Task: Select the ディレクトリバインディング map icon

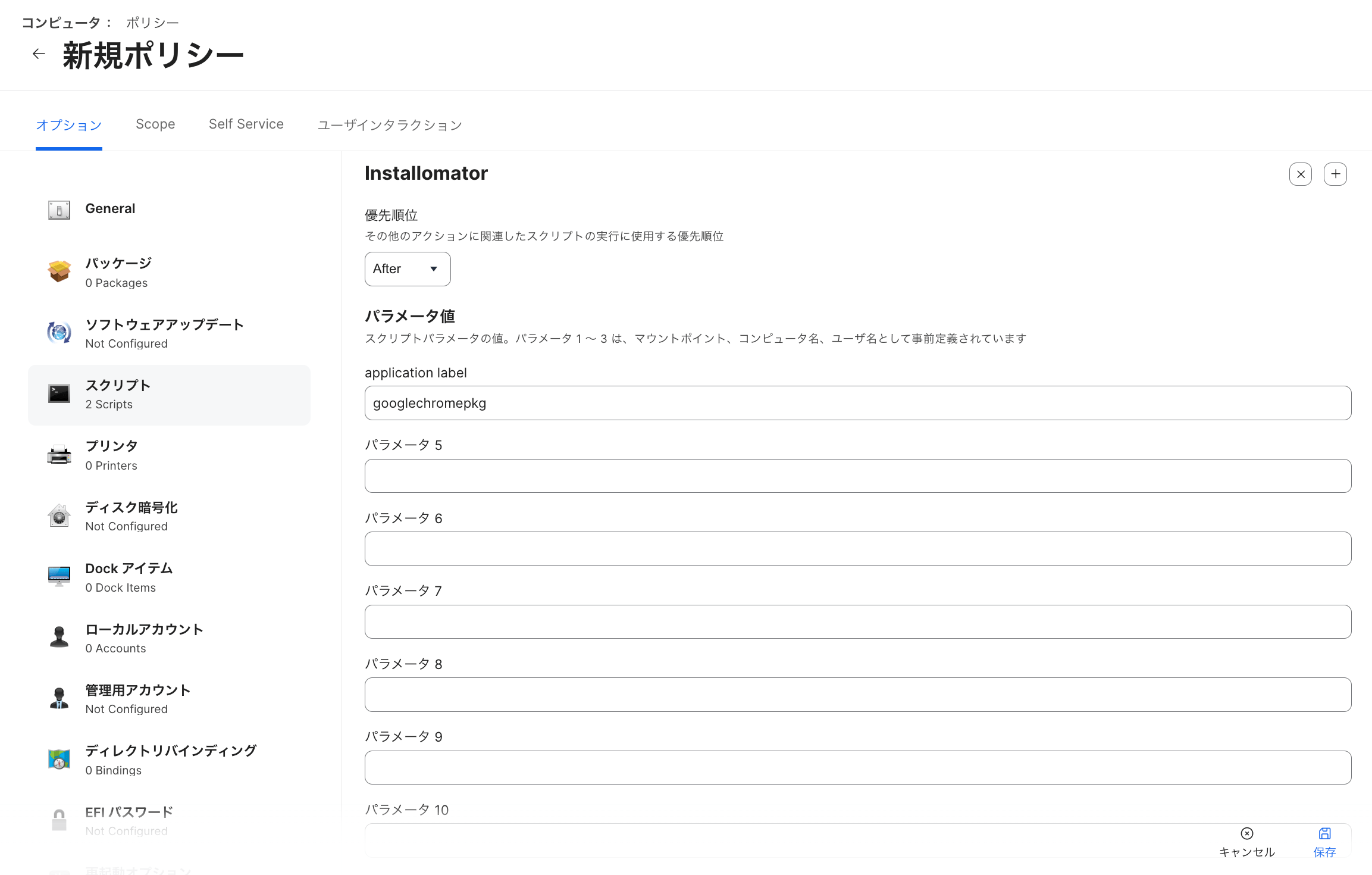Action: pyautogui.click(x=59, y=759)
